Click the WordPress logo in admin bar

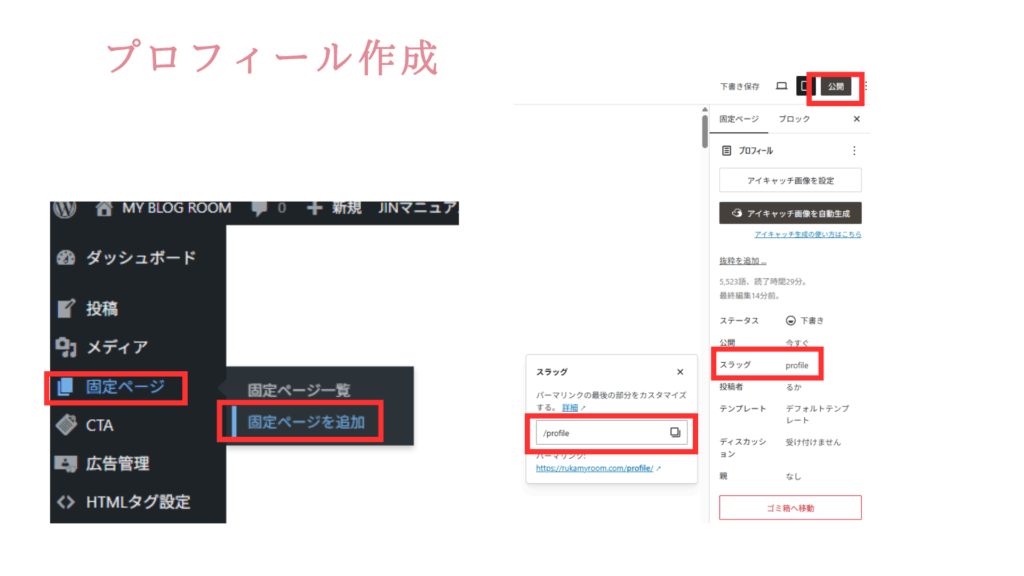pos(65,209)
